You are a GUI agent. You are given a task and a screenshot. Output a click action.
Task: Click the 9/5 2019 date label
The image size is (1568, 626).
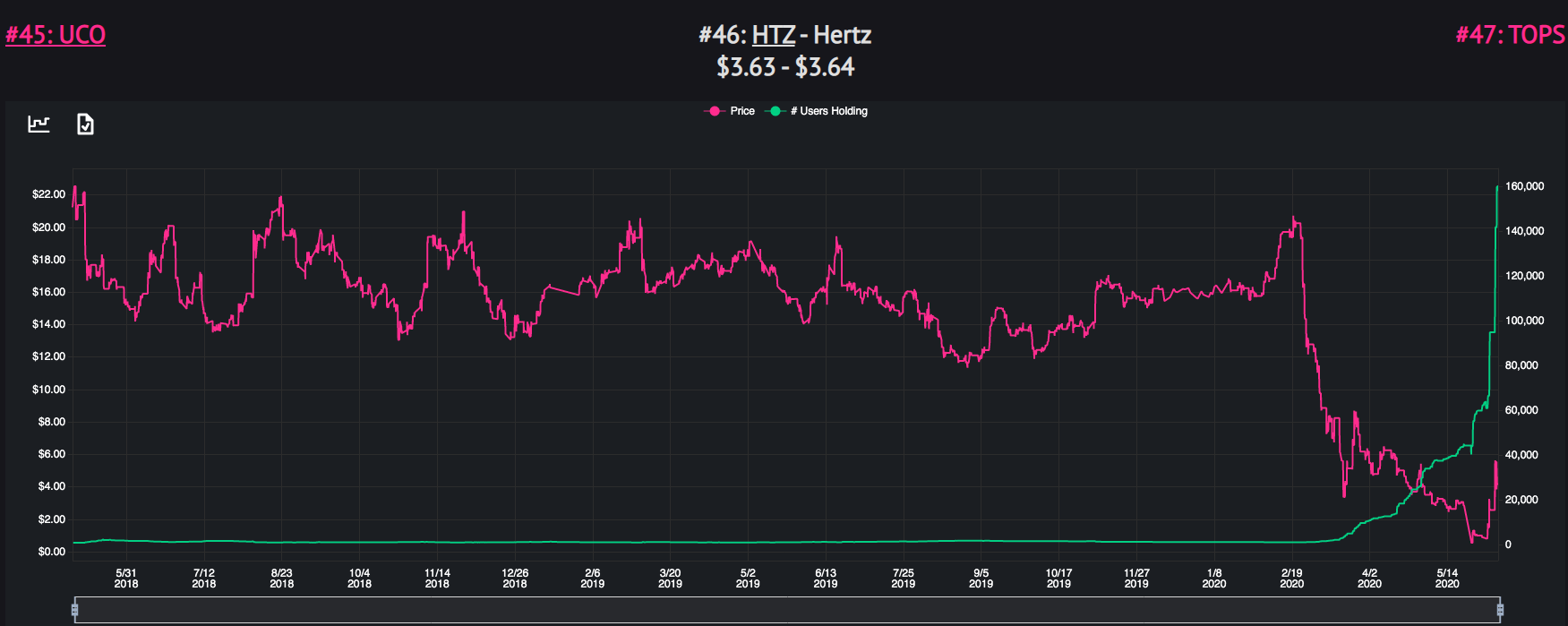click(x=981, y=579)
